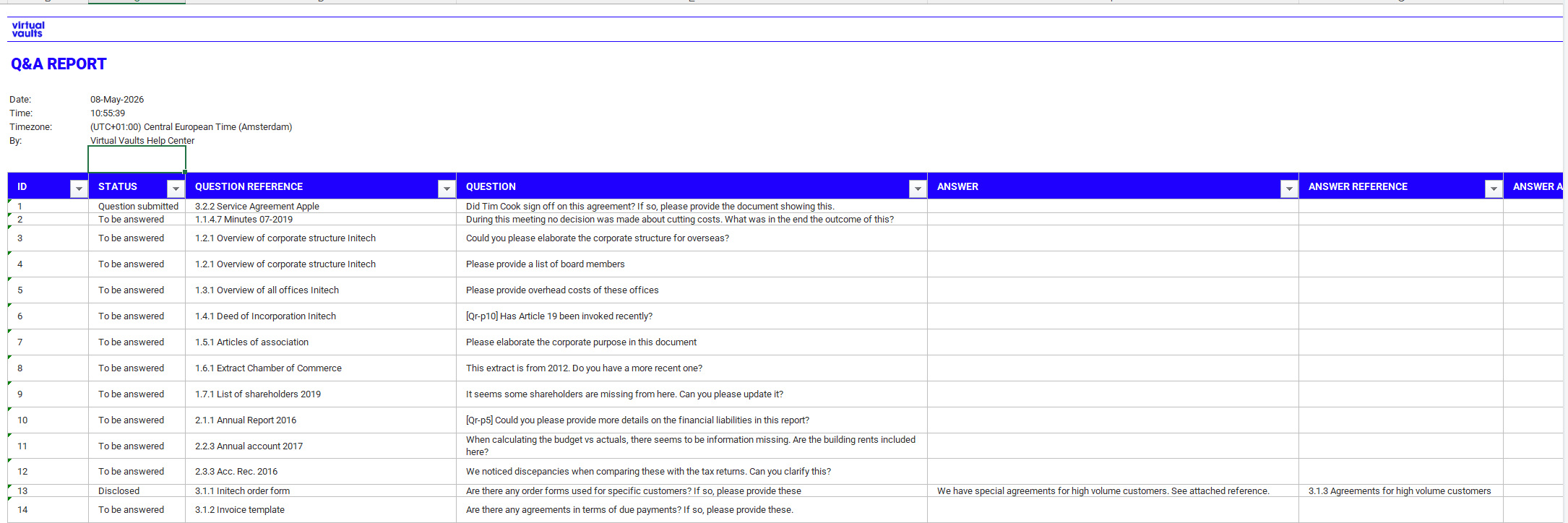Select the Q&A REPORT title
Image resolution: width=1568 pixels, height=523 pixels.
(59, 64)
